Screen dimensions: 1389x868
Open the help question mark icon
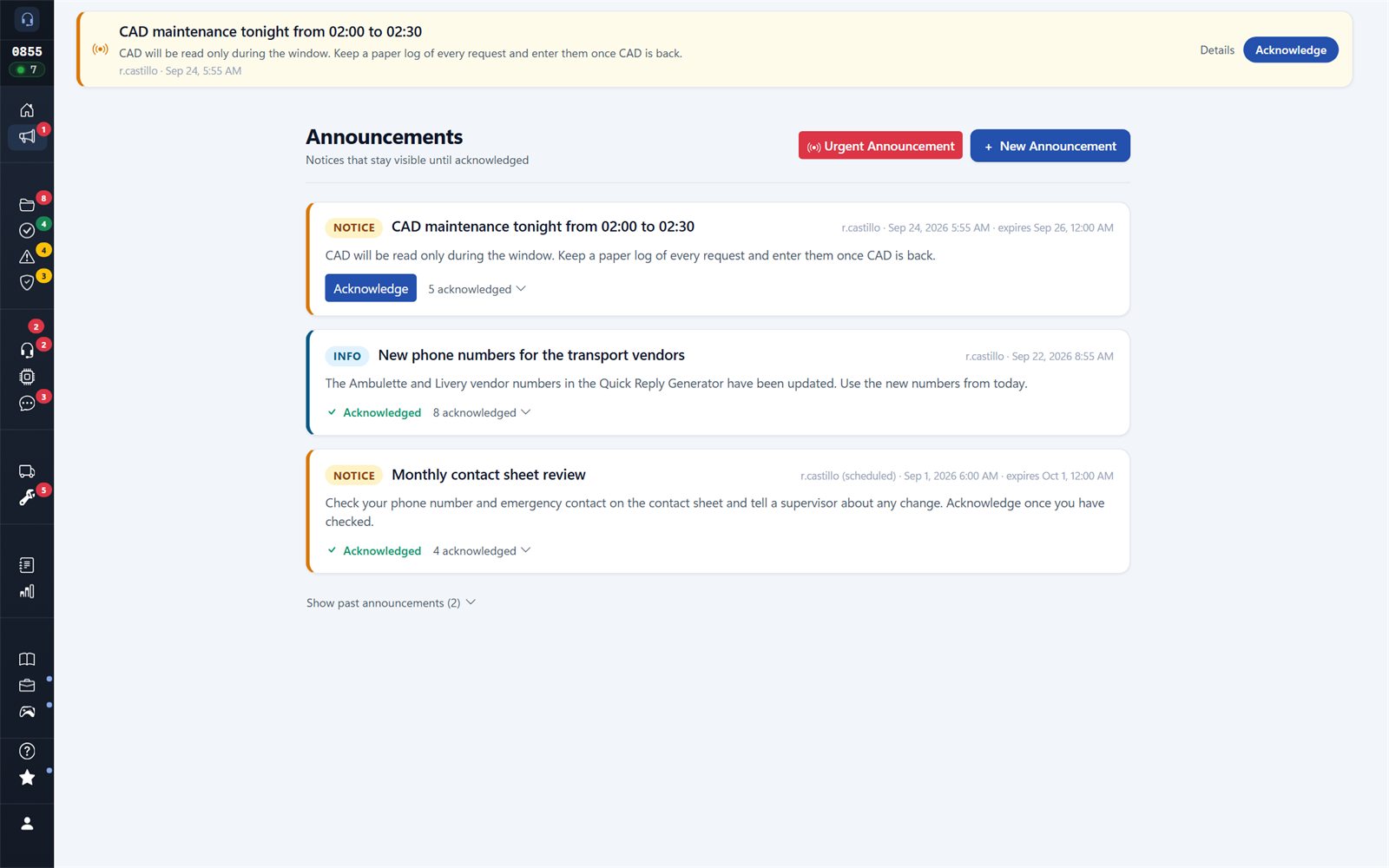click(x=27, y=751)
